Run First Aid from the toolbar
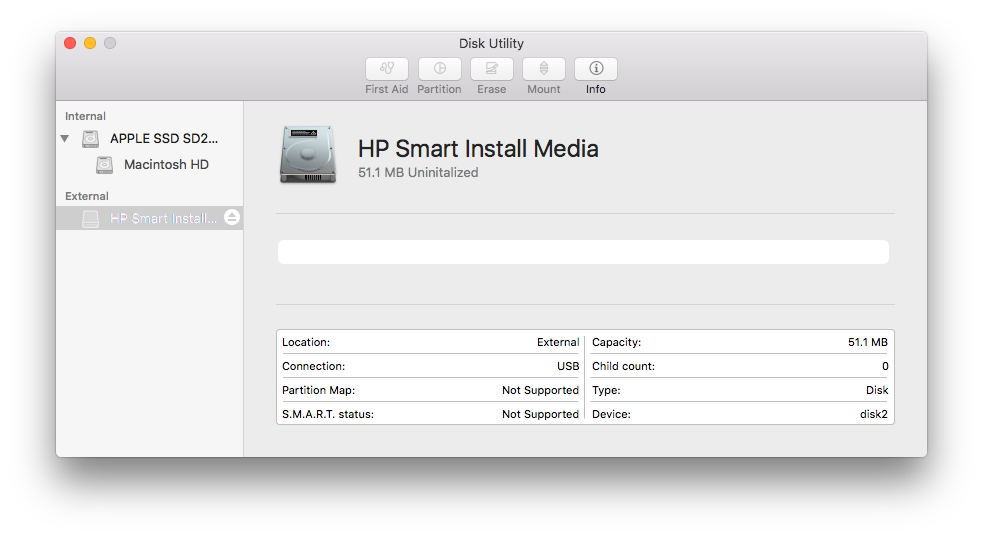This screenshot has width=983, height=537. pos(387,69)
